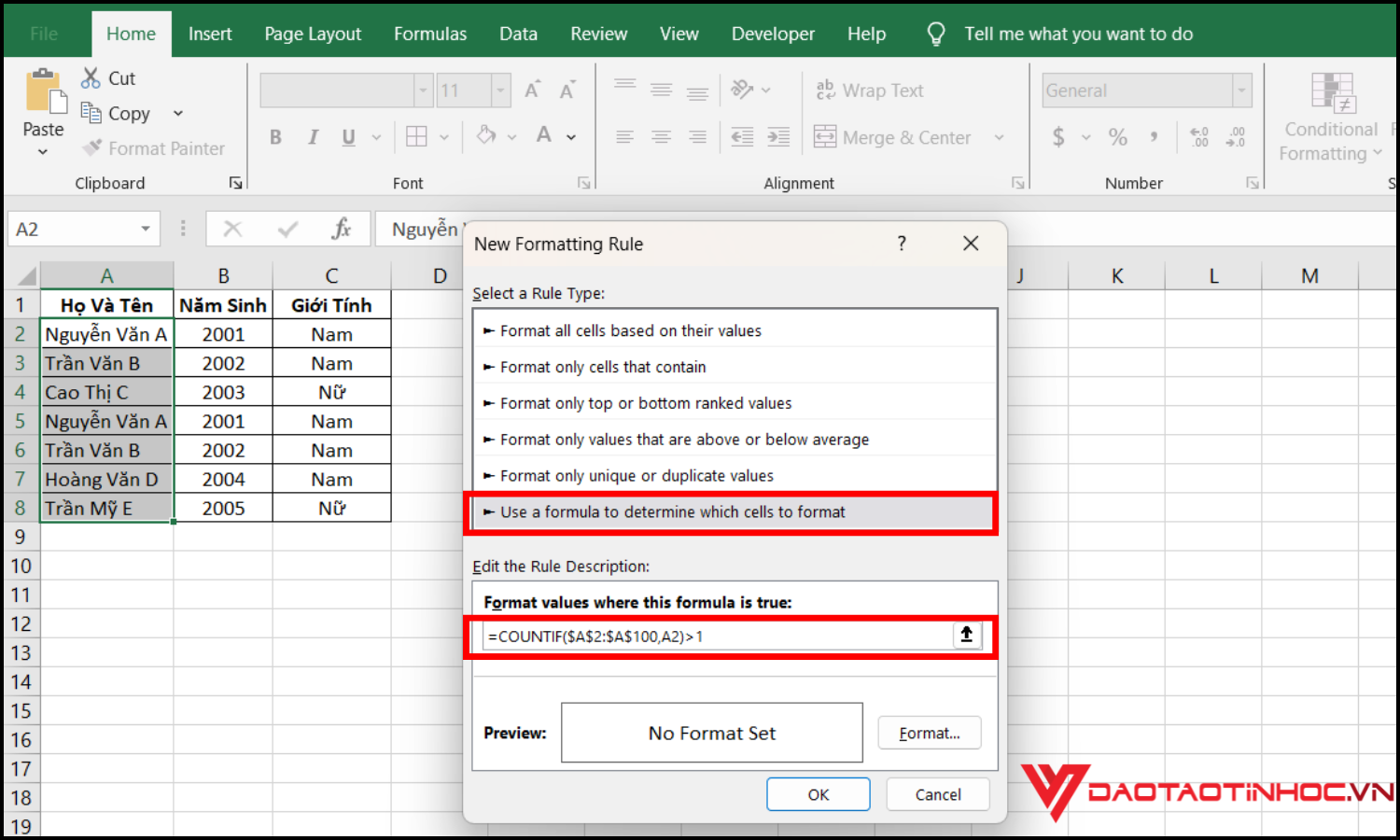The width and height of the screenshot is (1400, 840).
Task: Click the Cut scissors icon
Action: coord(91,78)
